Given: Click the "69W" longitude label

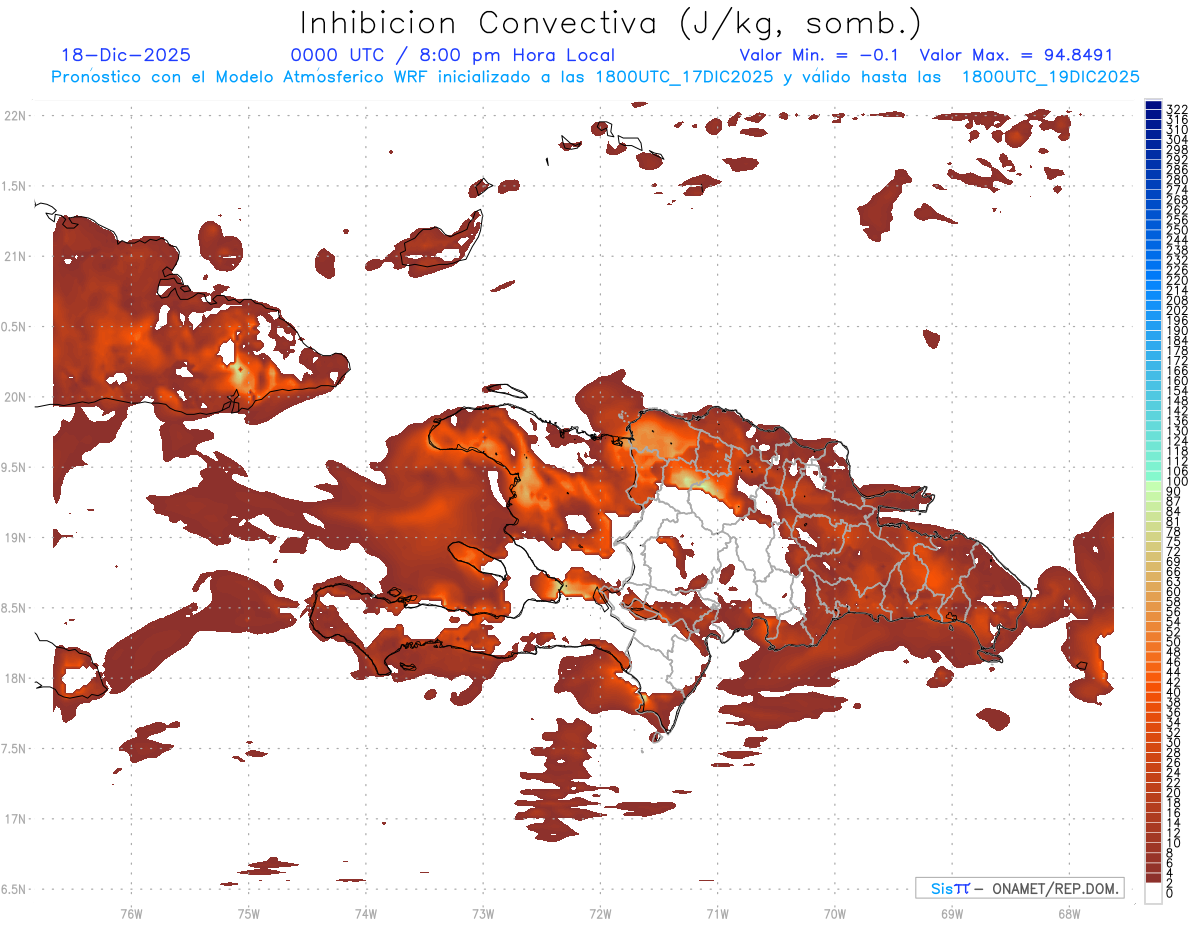Looking at the screenshot, I should pos(951,912).
